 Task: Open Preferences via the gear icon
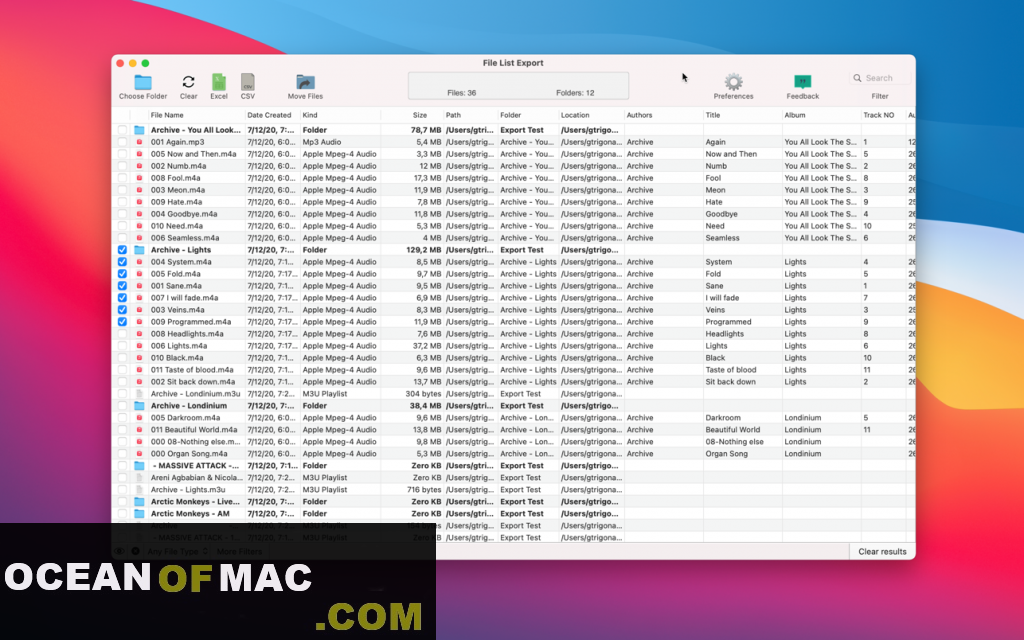pos(733,82)
